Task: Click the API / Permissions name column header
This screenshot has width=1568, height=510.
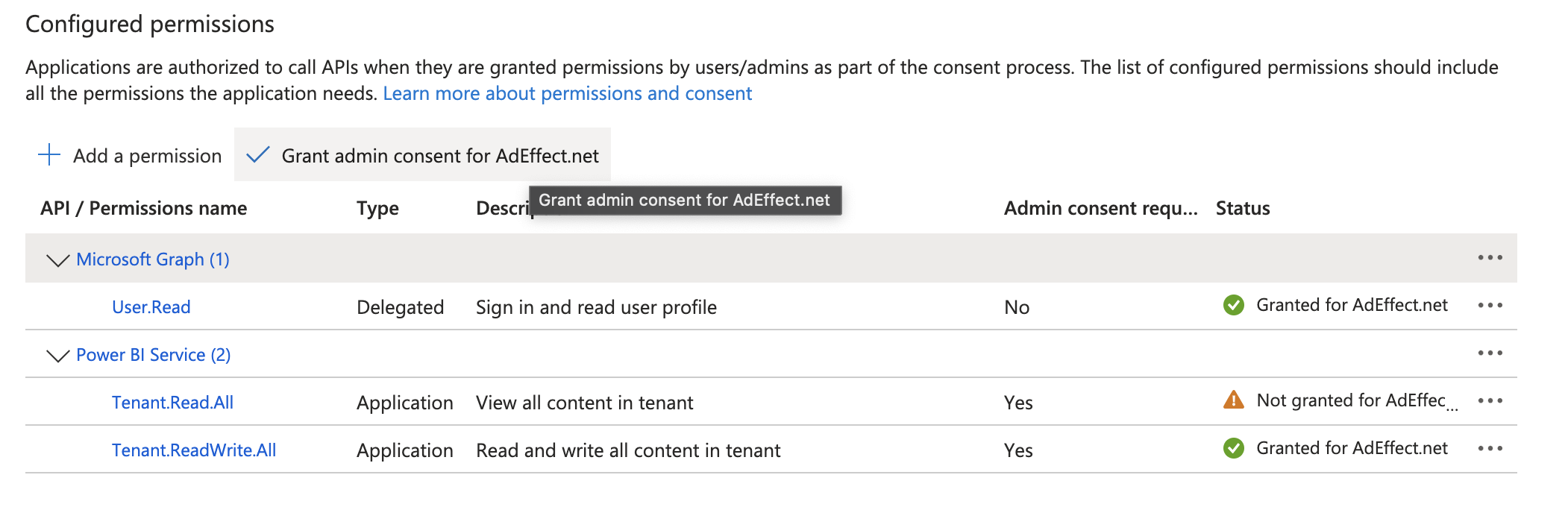Action: coord(143,208)
